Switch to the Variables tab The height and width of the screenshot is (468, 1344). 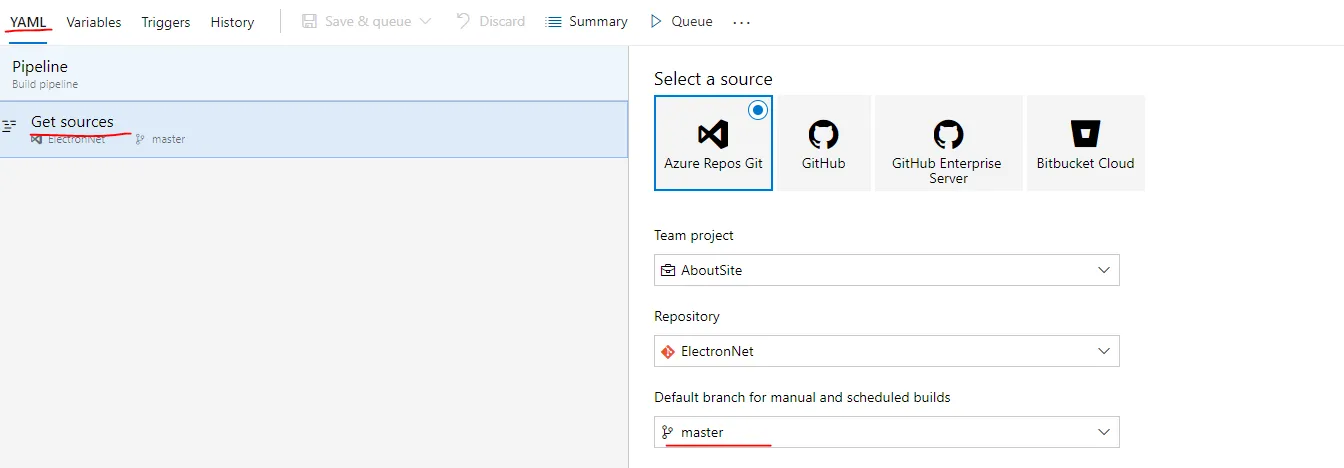pos(94,22)
